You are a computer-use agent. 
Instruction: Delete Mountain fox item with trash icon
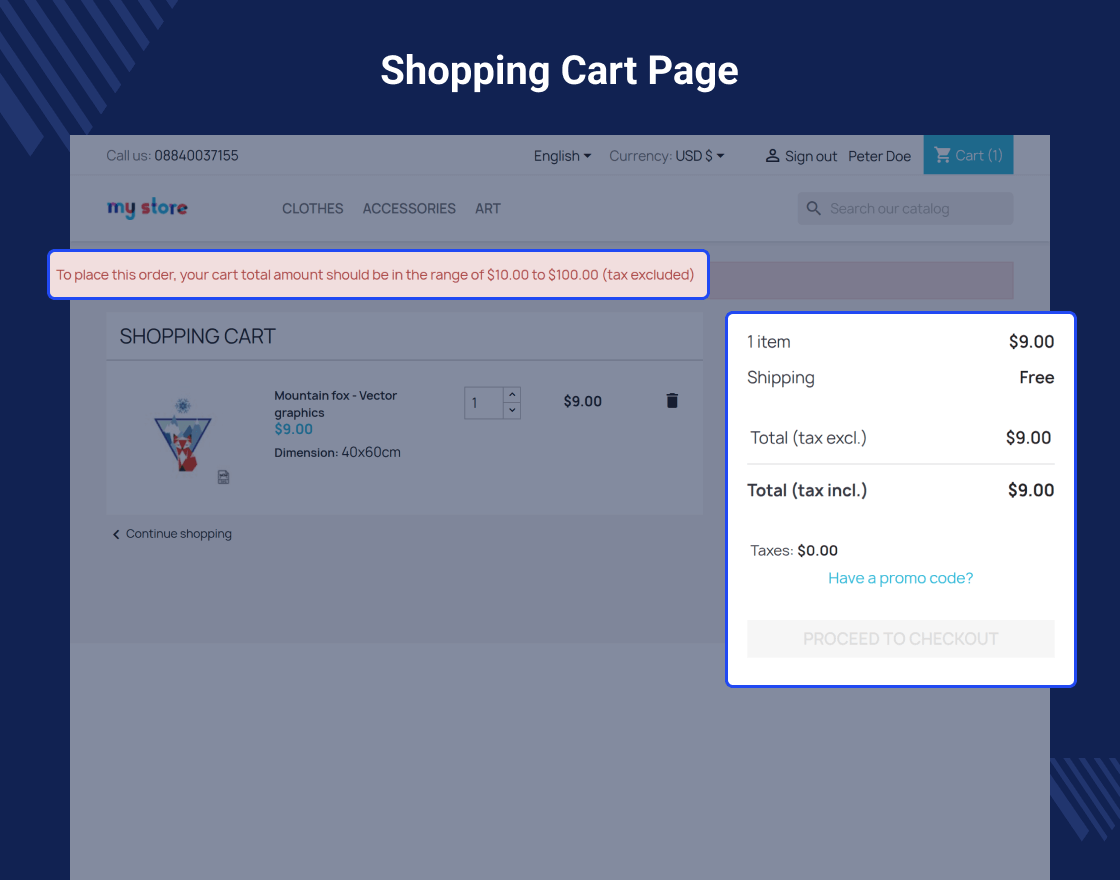pos(672,401)
